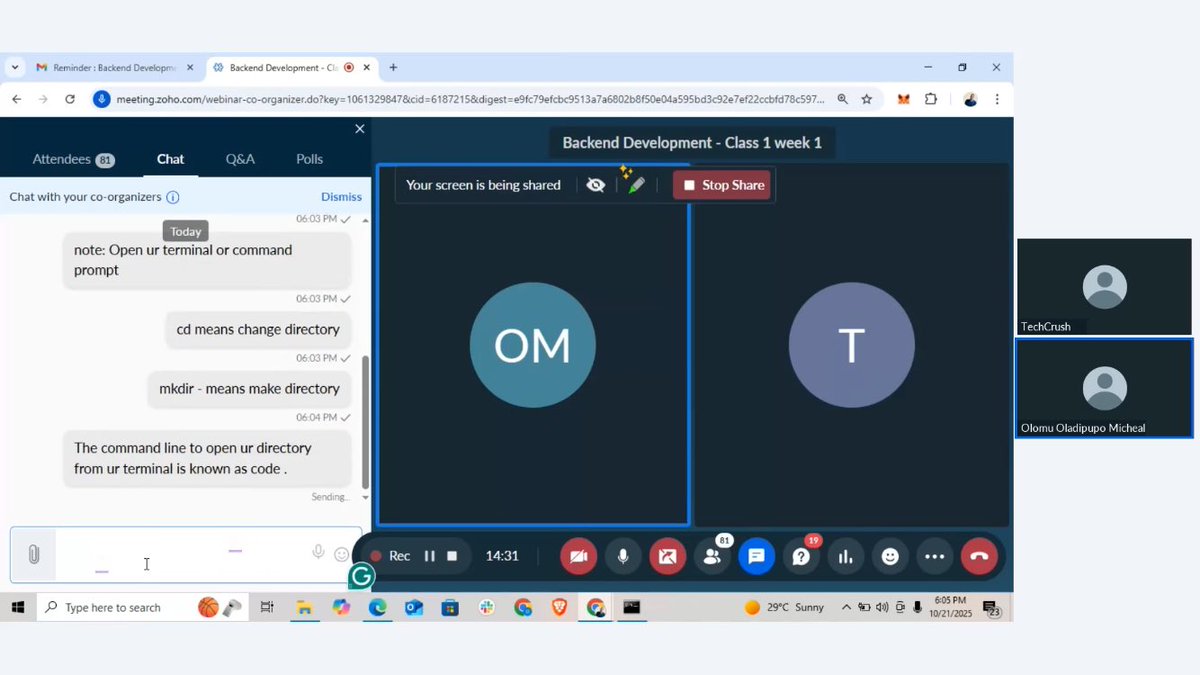Attach a file using the paperclip icon
This screenshot has width=1200, height=675.
coord(34,554)
